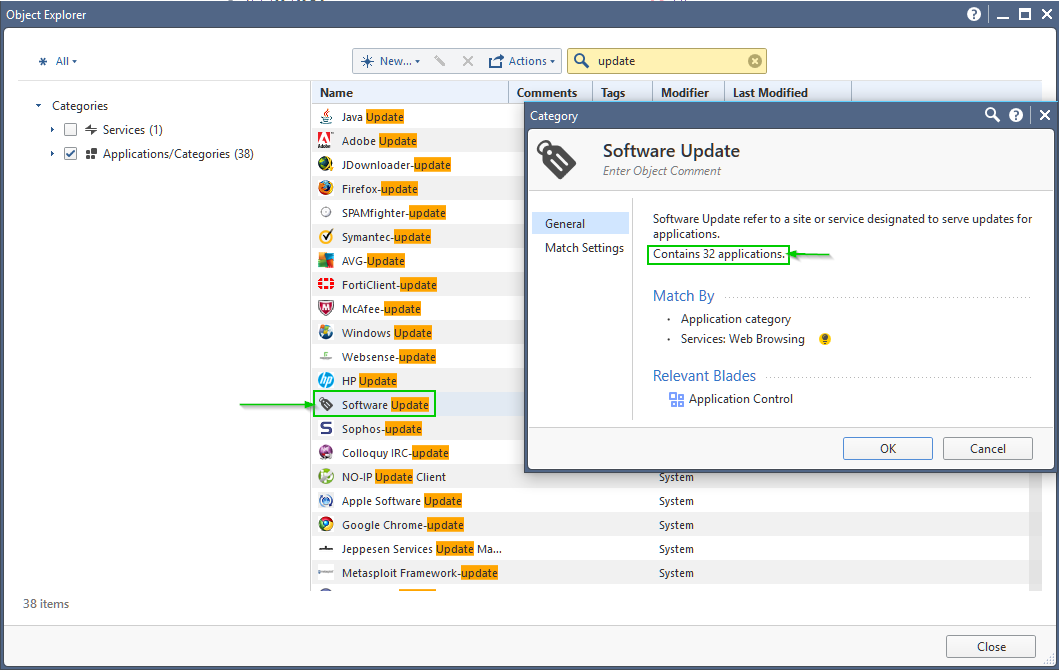Click the Adobe Update icon

326,140
